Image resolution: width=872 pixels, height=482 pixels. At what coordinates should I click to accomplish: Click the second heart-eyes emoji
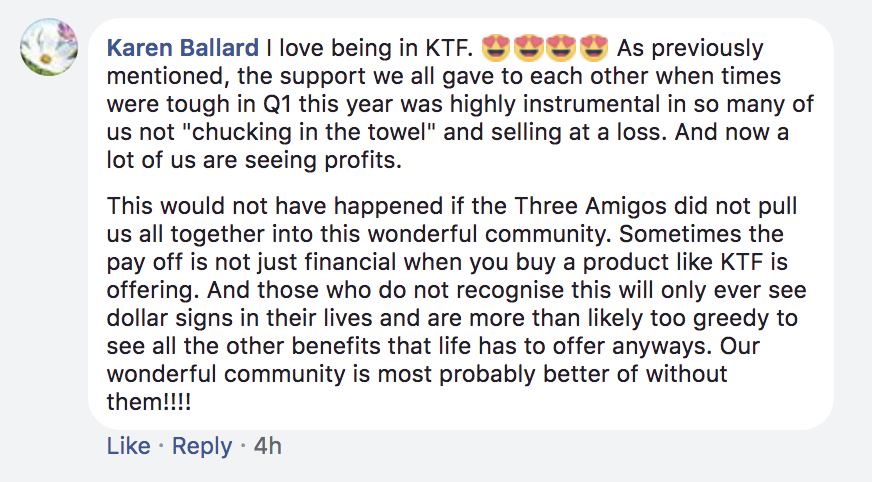[x=528, y=48]
